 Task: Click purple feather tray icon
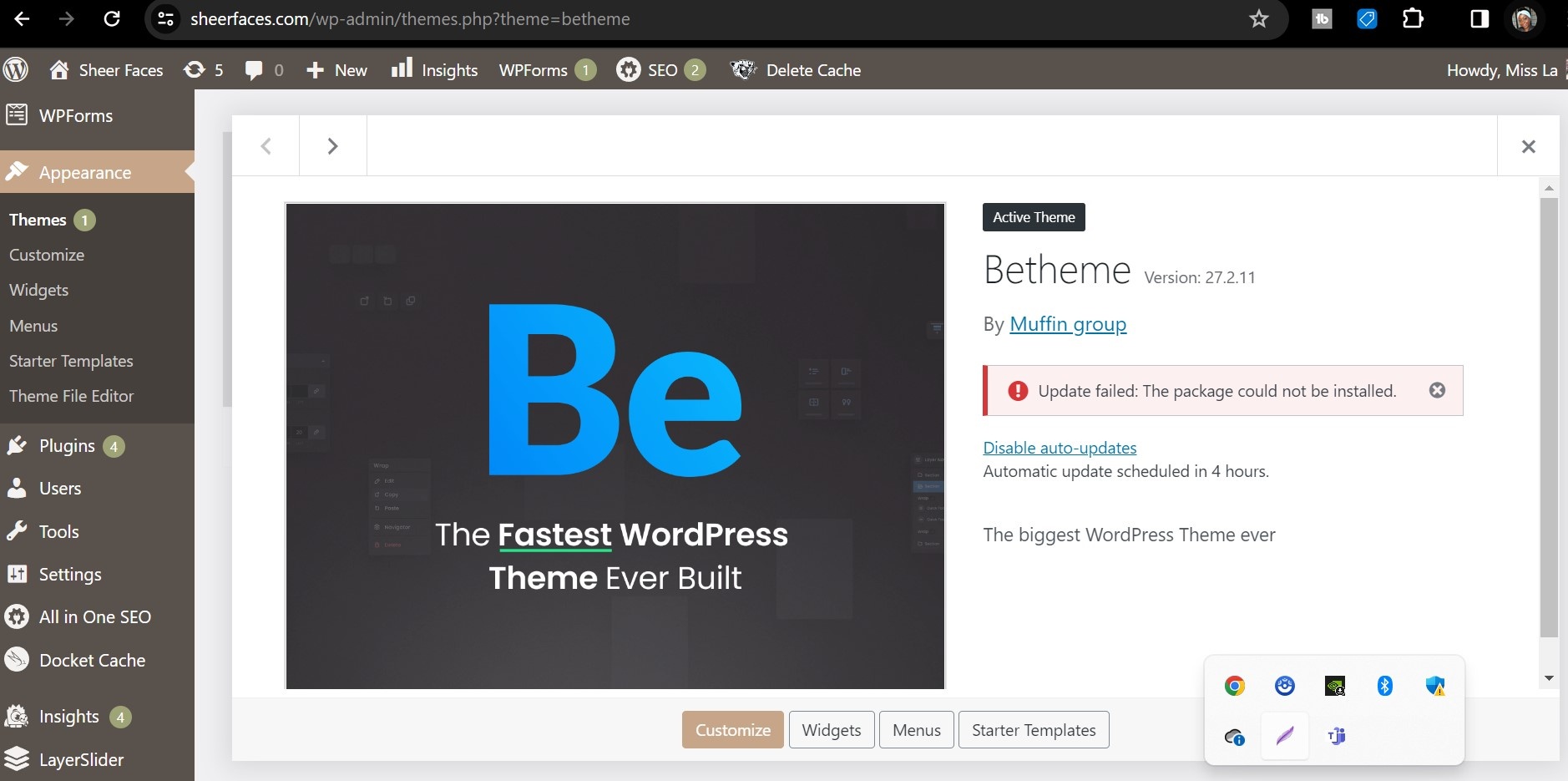tap(1285, 736)
